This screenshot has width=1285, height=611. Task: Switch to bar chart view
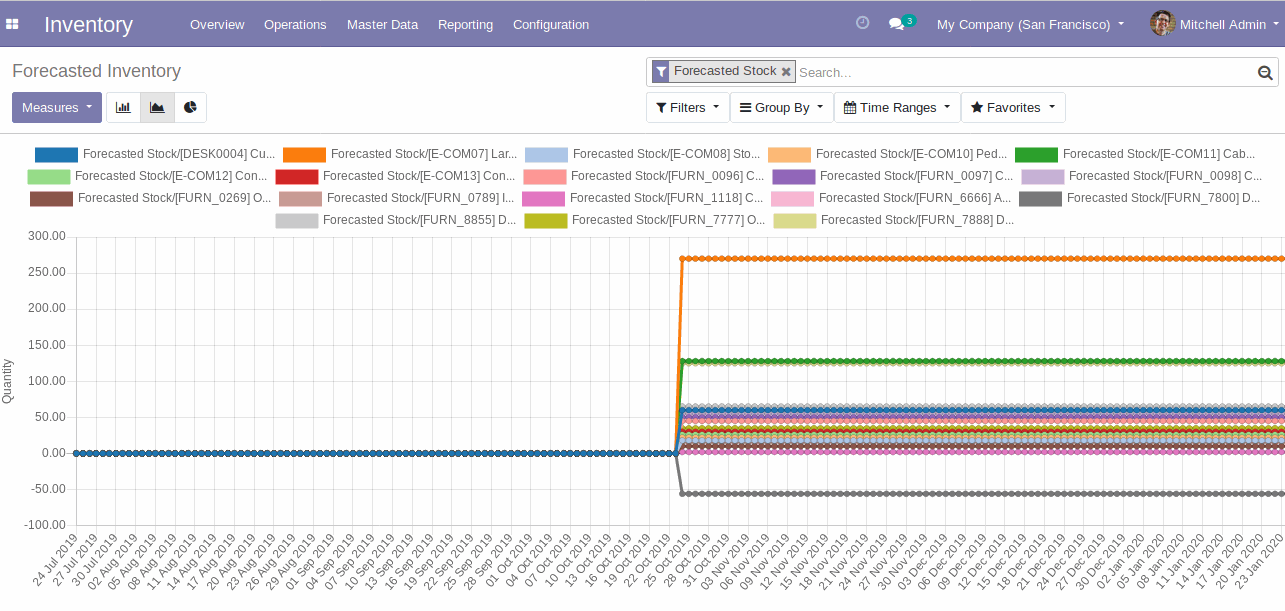click(x=123, y=108)
